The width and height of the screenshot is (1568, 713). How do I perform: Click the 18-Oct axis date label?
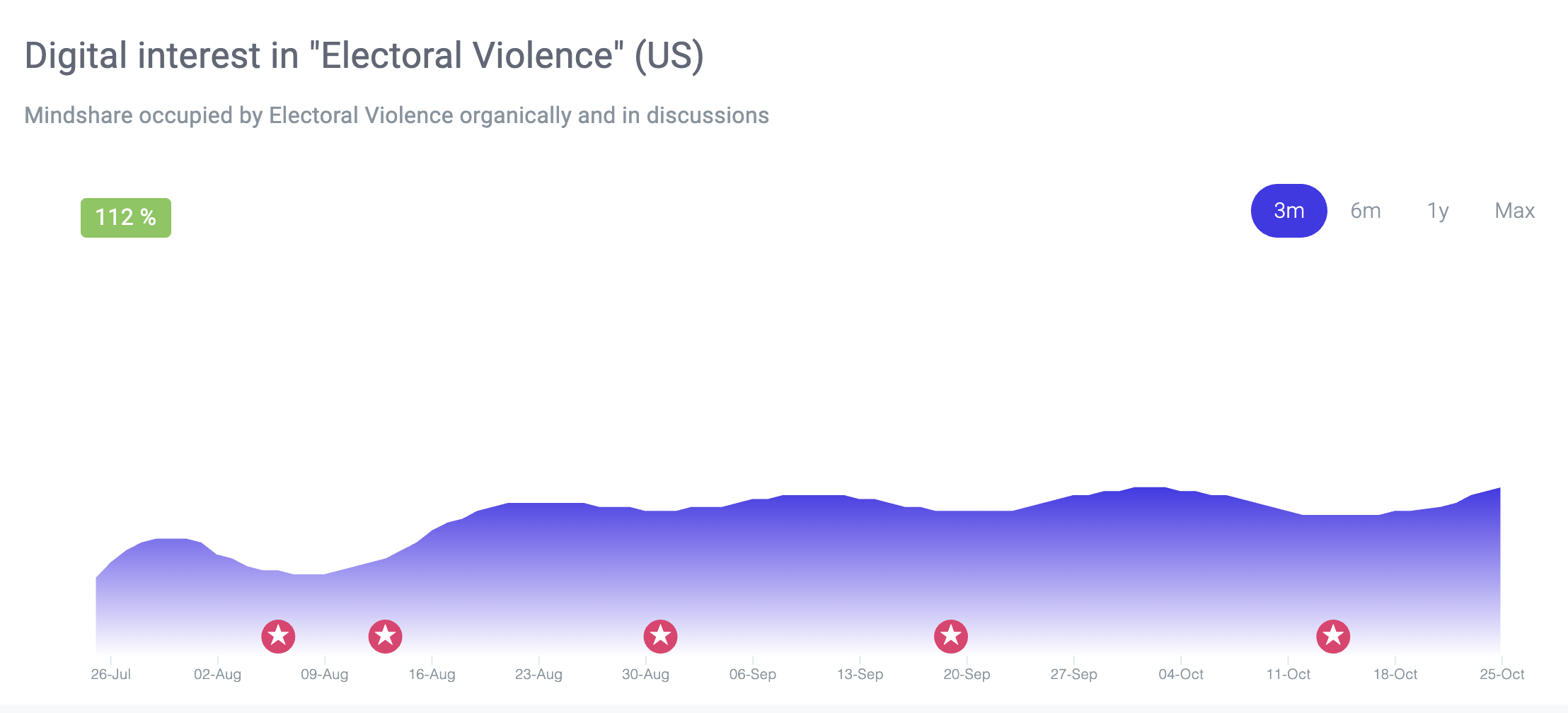point(1395,674)
